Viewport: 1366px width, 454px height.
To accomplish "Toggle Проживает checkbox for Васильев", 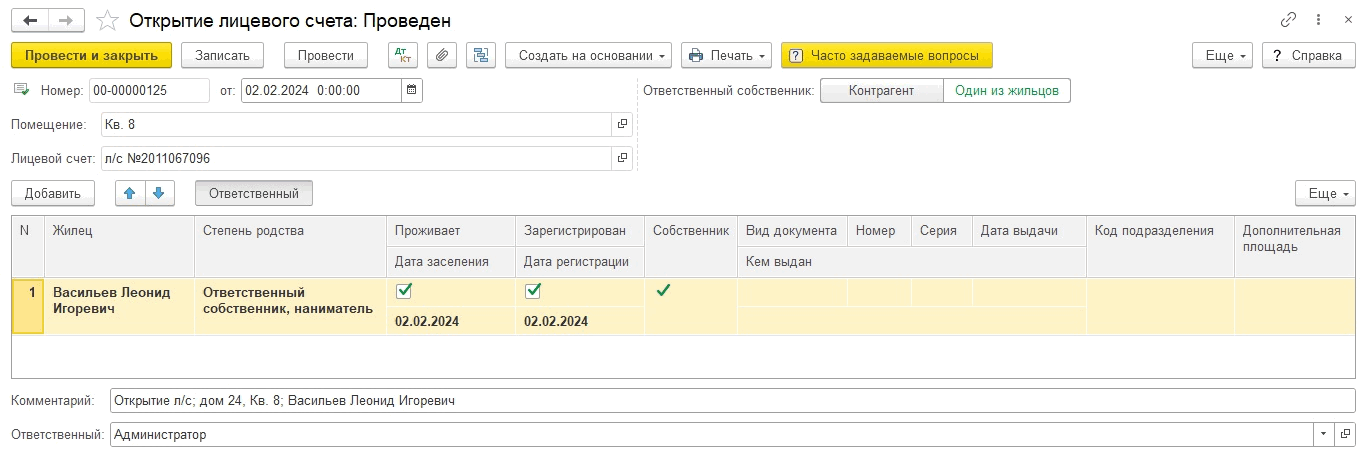I will pos(403,291).
